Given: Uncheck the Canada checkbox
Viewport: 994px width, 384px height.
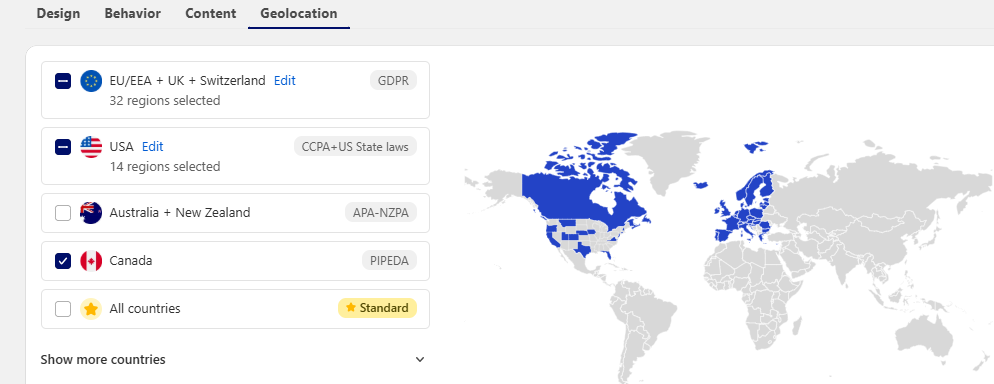Looking at the screenshot, I should pyautogui.click(x=63, y=261).
